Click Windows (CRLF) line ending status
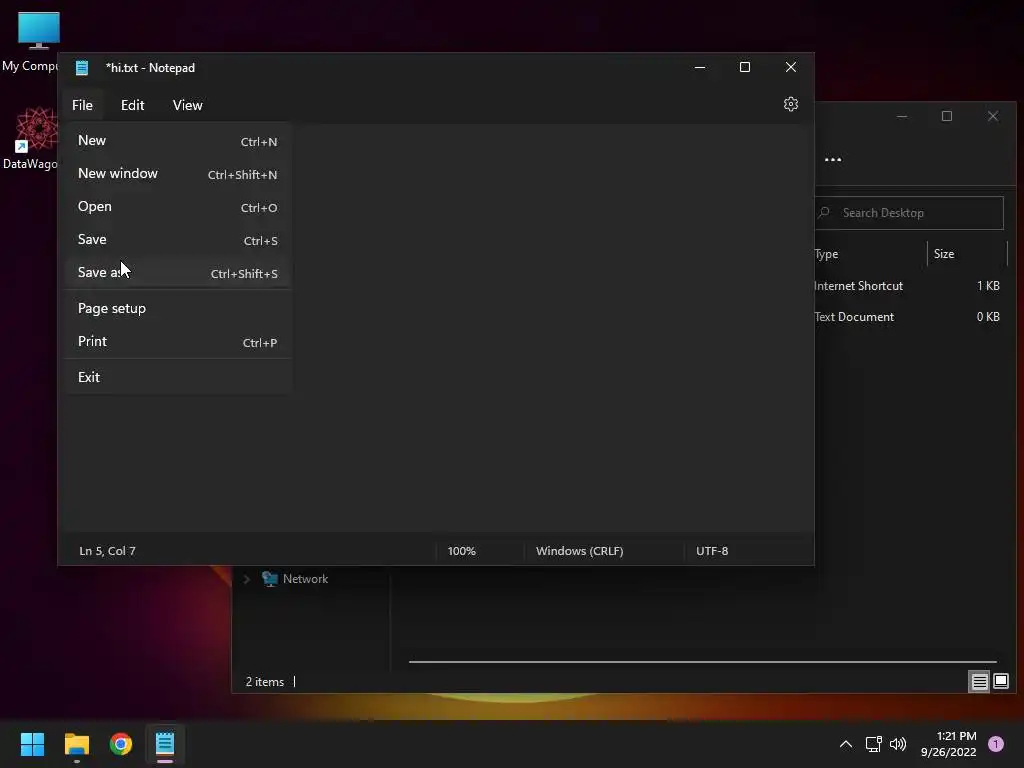 pos(579,551)
